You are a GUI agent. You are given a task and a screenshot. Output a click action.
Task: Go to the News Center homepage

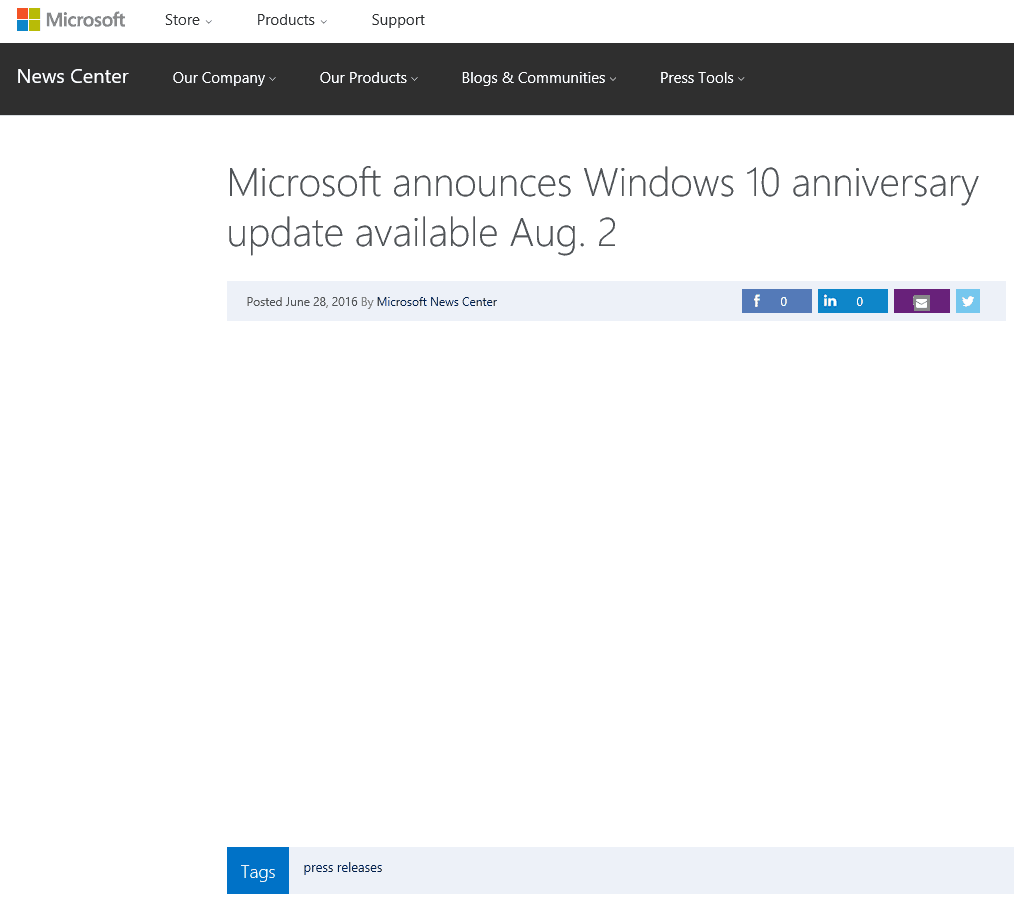(x=72, y=77)
